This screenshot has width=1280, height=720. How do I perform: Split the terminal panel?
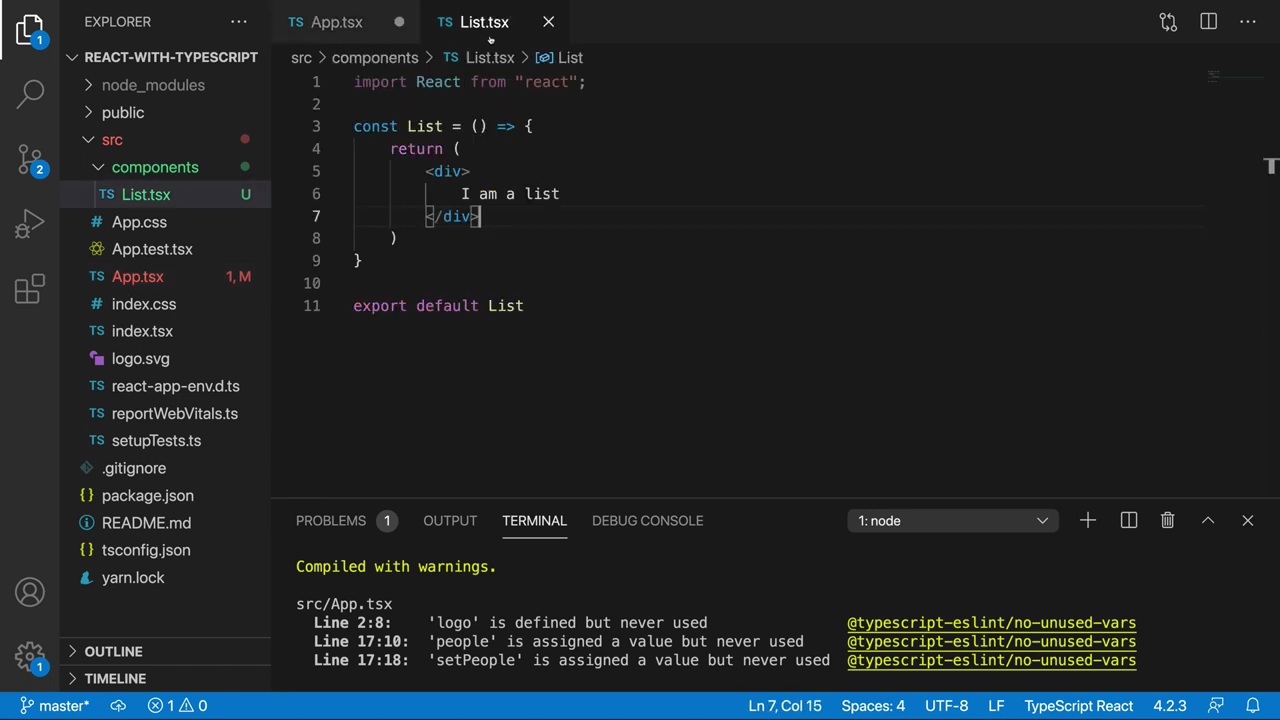click(x=1128, y=520)
